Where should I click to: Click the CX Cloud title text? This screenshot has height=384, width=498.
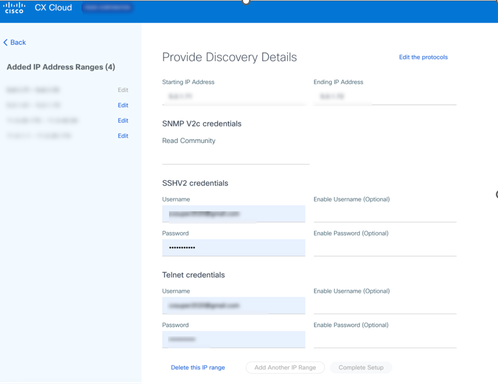(x=53, y=8)
